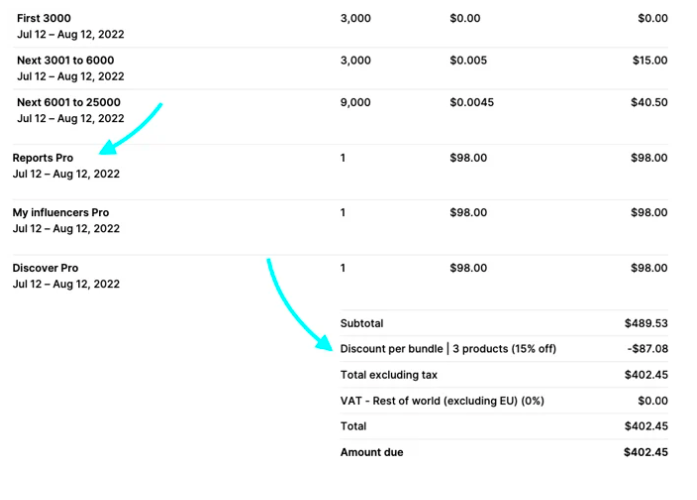Click the Discover Pro date range text
Image resolution: width=697 pixels, height=500 pixels.
point(66,284)
